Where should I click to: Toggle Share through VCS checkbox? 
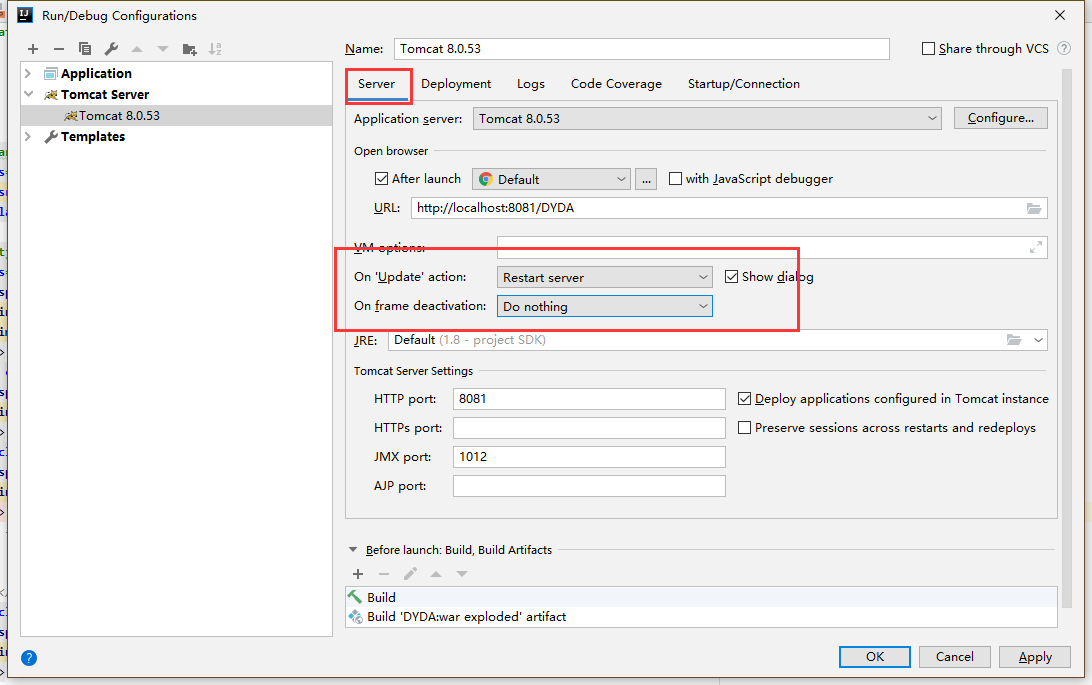pyautogui.click(x=928, y=49)
